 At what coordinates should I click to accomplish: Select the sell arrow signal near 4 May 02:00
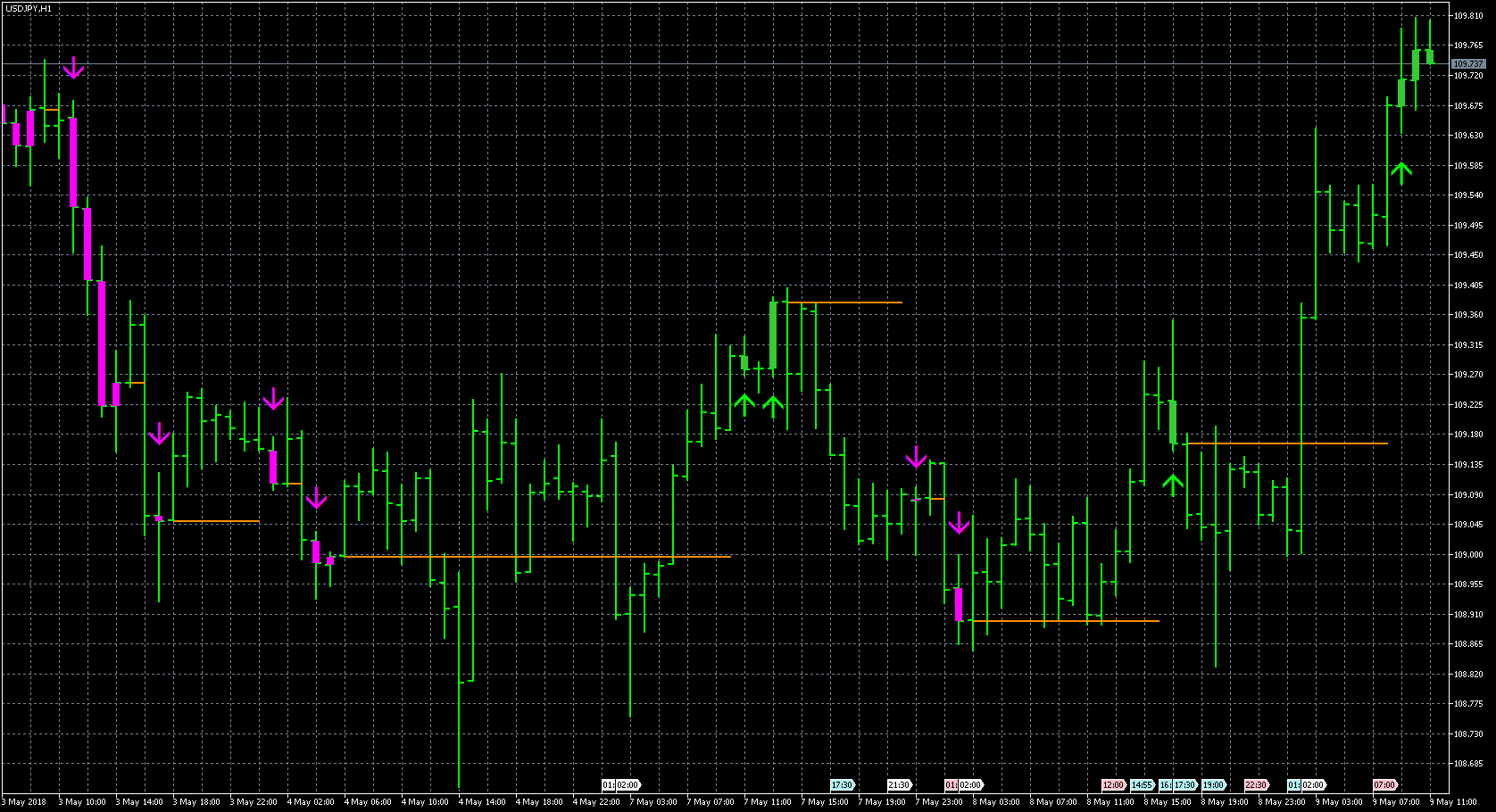[317, 500]
